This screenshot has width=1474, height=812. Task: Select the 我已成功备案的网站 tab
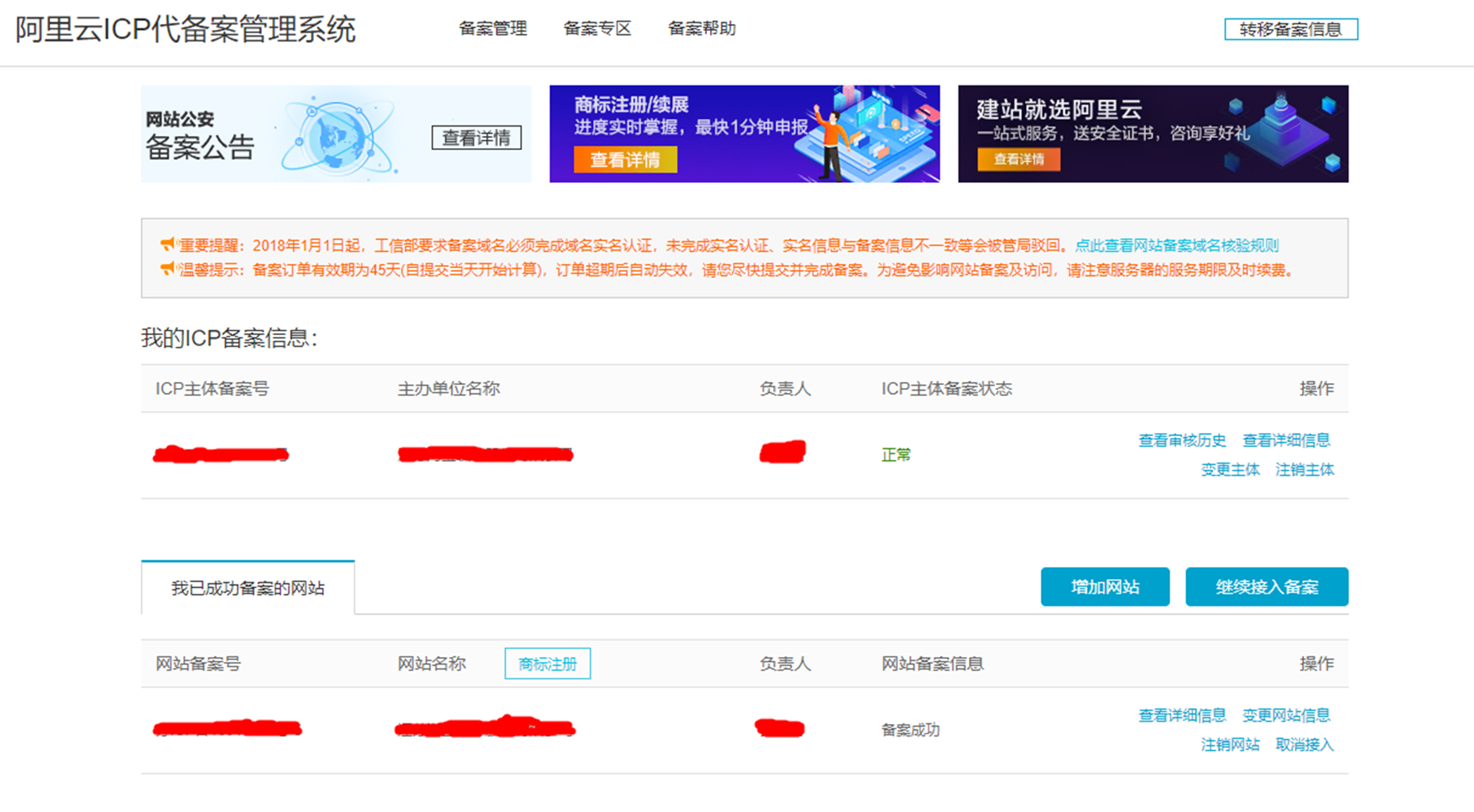[248, 588]
